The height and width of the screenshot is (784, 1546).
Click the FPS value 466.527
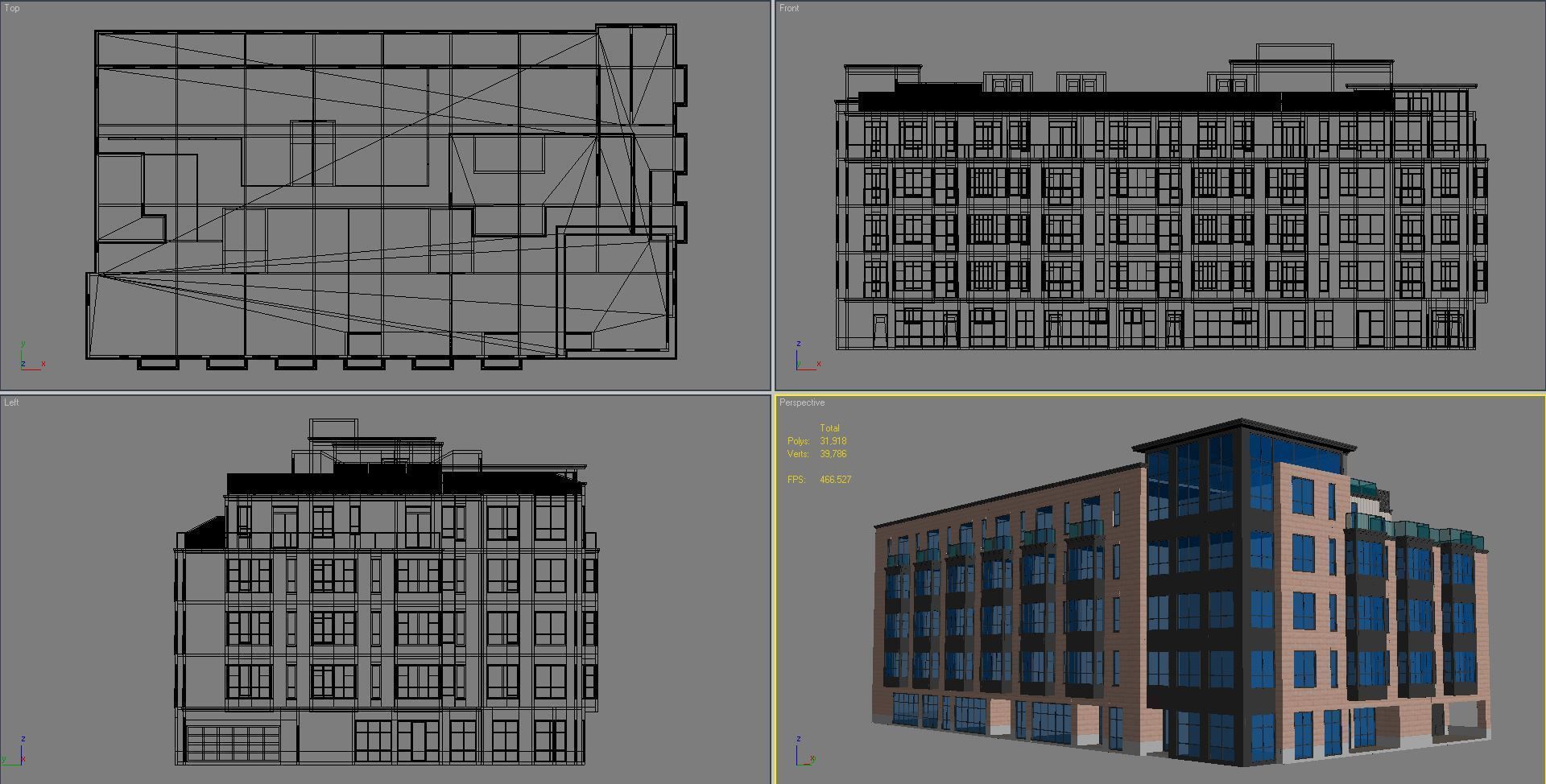[x=836, y=480]
